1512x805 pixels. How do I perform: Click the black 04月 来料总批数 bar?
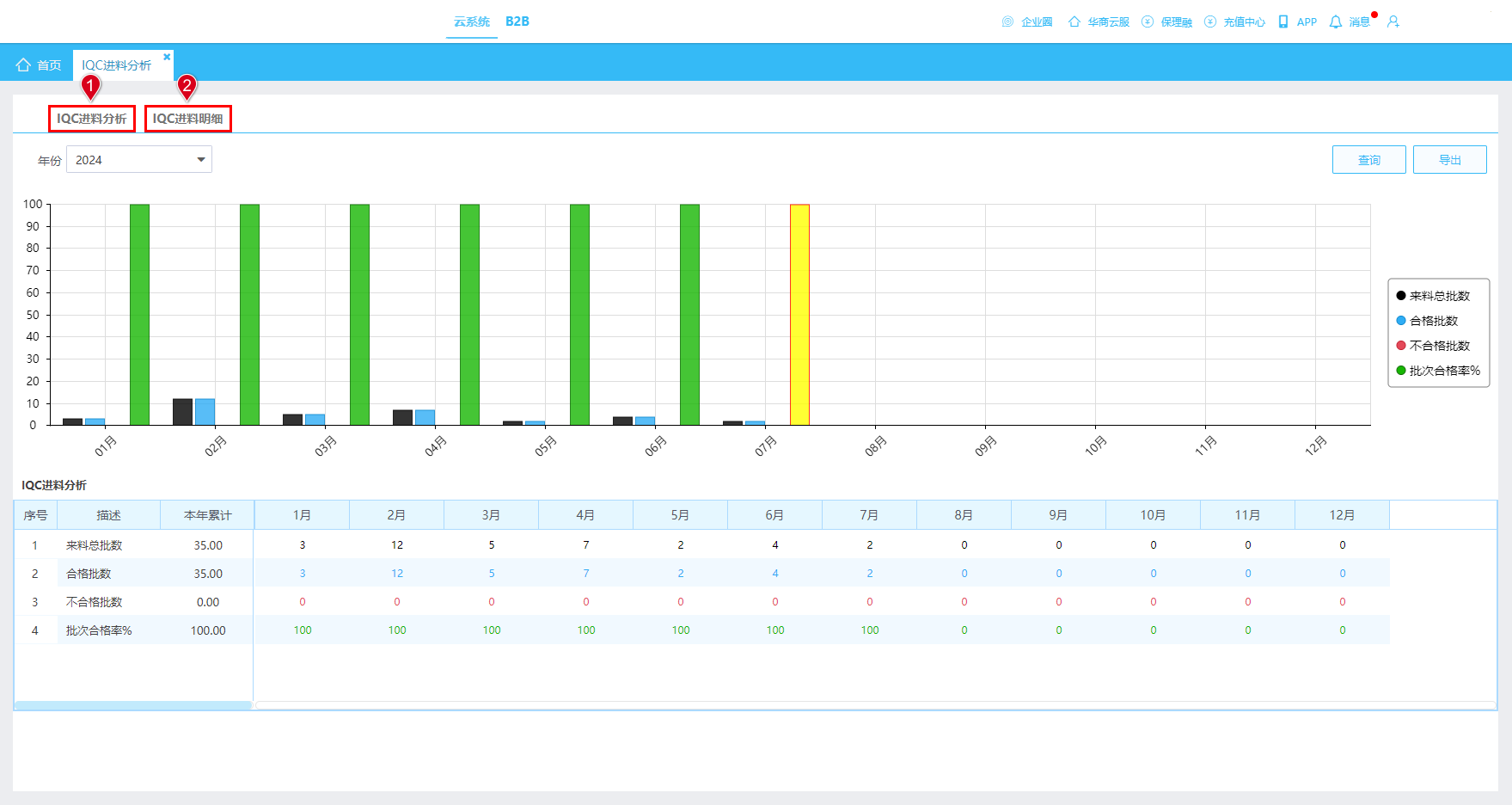point(402,417)
